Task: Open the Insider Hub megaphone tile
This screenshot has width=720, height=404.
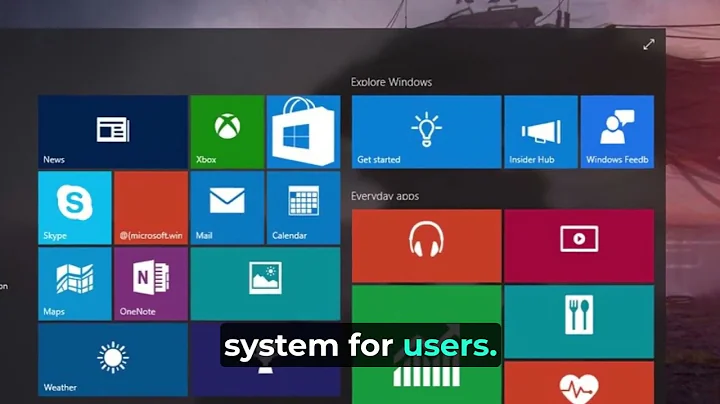Action: point(541,132)
